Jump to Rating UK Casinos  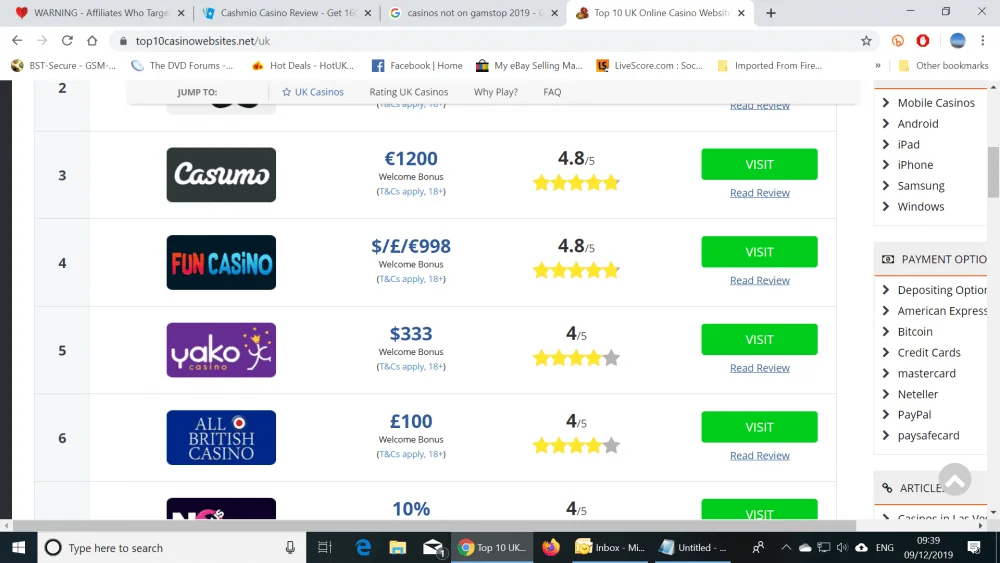pos(409,92)
